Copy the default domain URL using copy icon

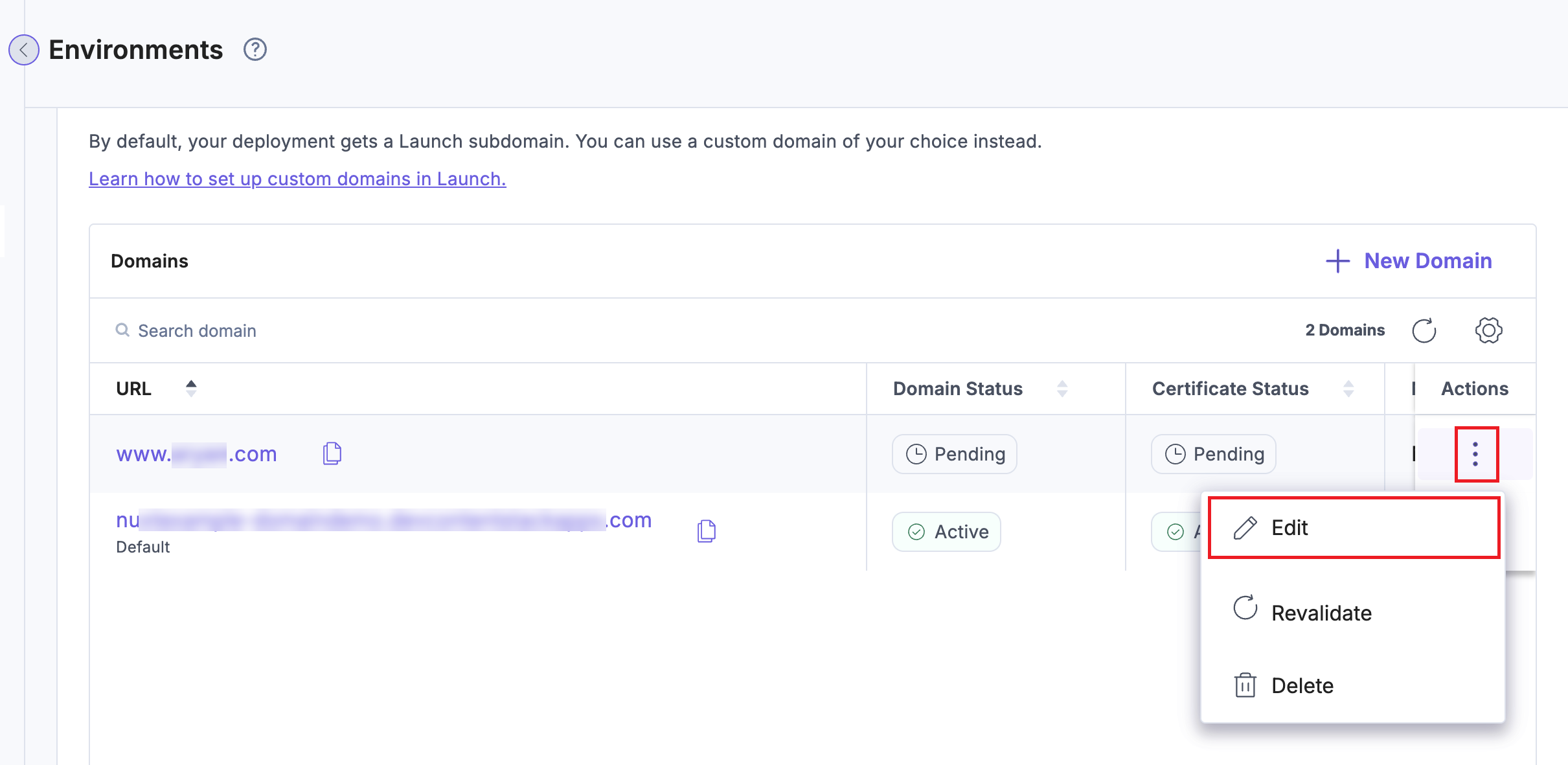coord(706,530)
